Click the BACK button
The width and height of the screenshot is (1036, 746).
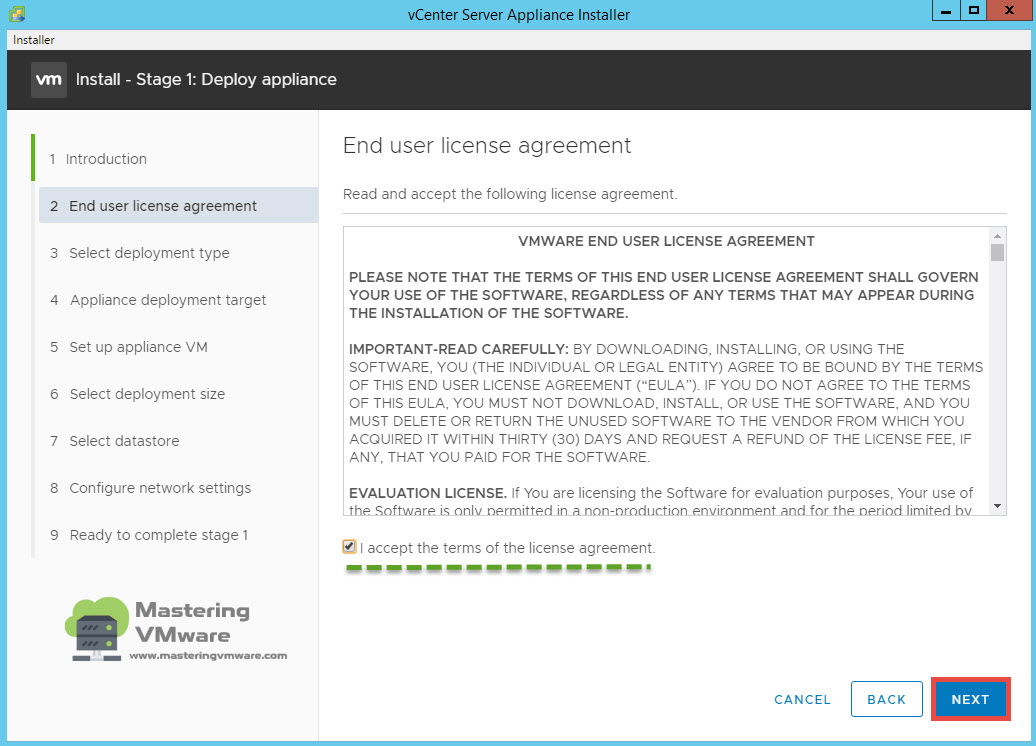point(887,699)
